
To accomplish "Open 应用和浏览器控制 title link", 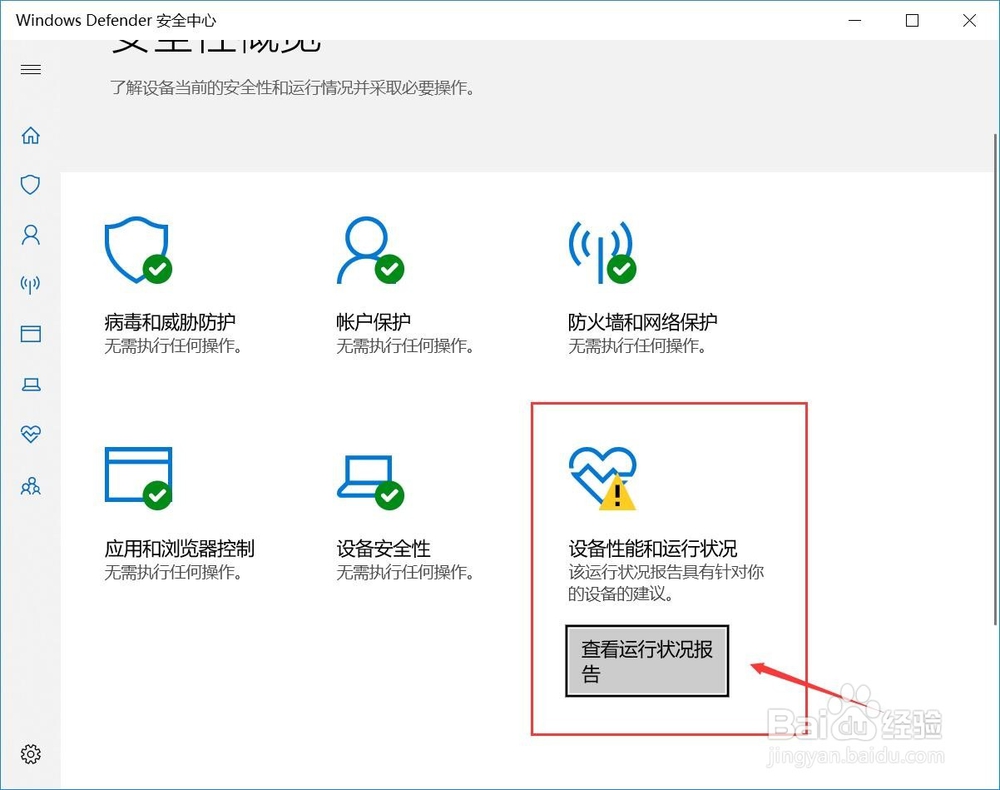I will click(179, 548).
